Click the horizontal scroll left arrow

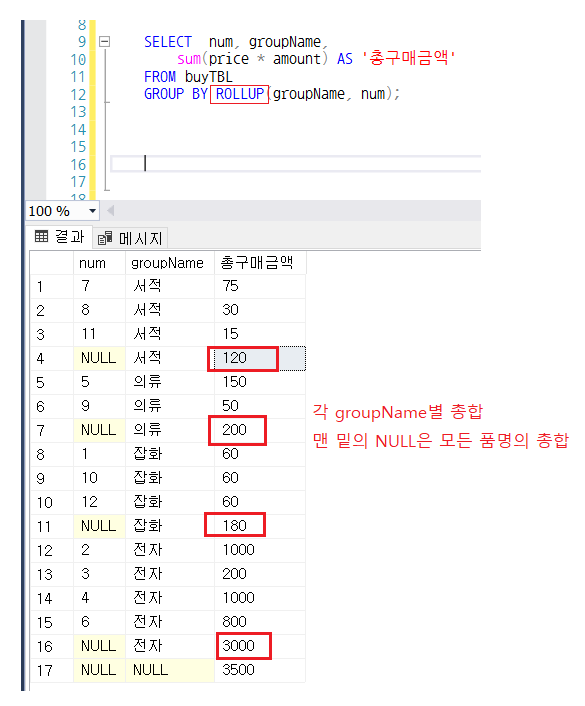(x=110, y=210)
